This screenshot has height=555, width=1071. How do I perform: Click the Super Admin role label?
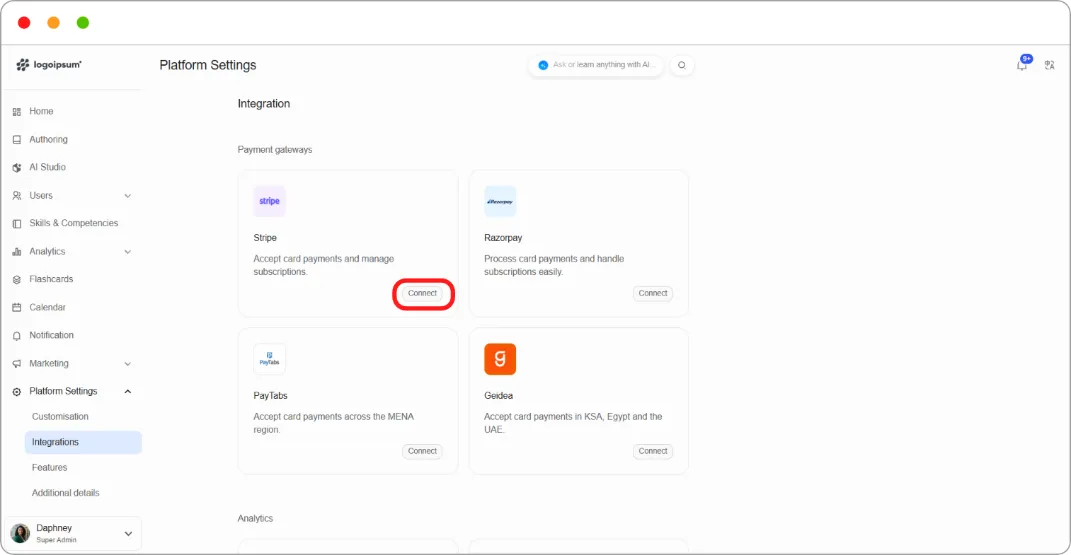coord(56,540)
